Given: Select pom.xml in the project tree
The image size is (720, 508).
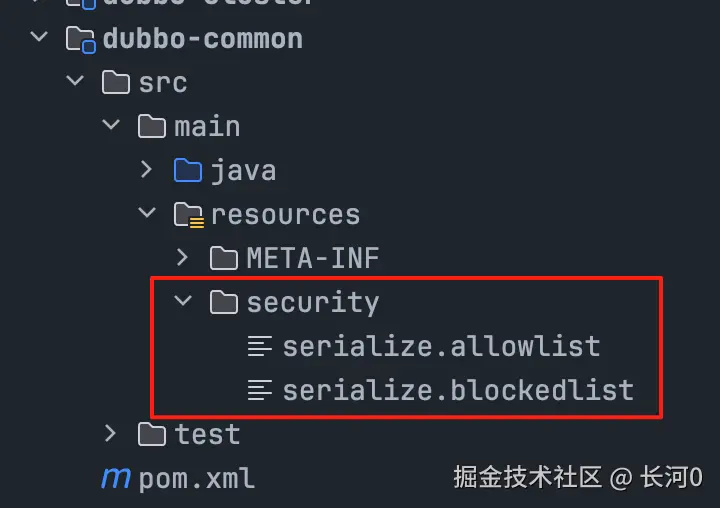Looking at the screenshot, I should pyautogui.click(x=196, y=478).
